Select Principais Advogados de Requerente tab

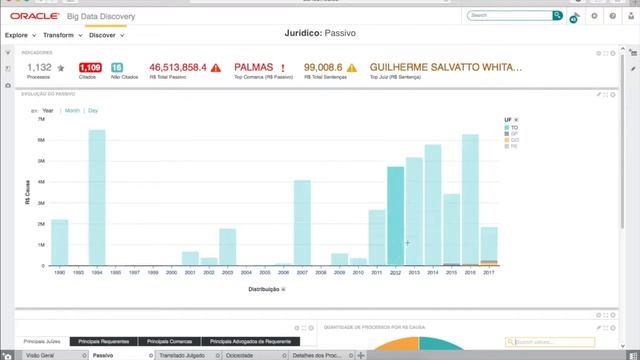coord(251,342)
